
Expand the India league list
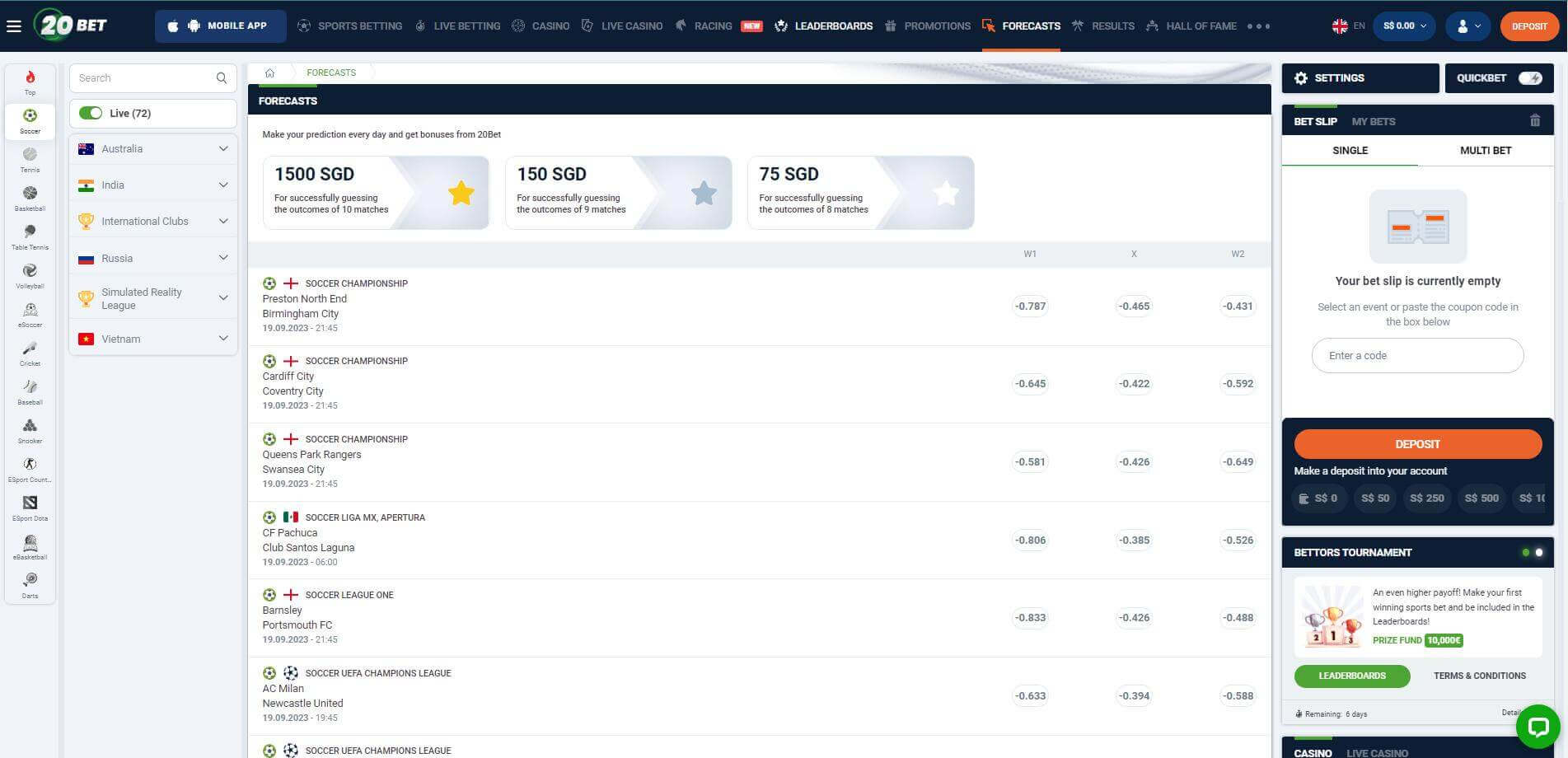[x=153, y=185]
